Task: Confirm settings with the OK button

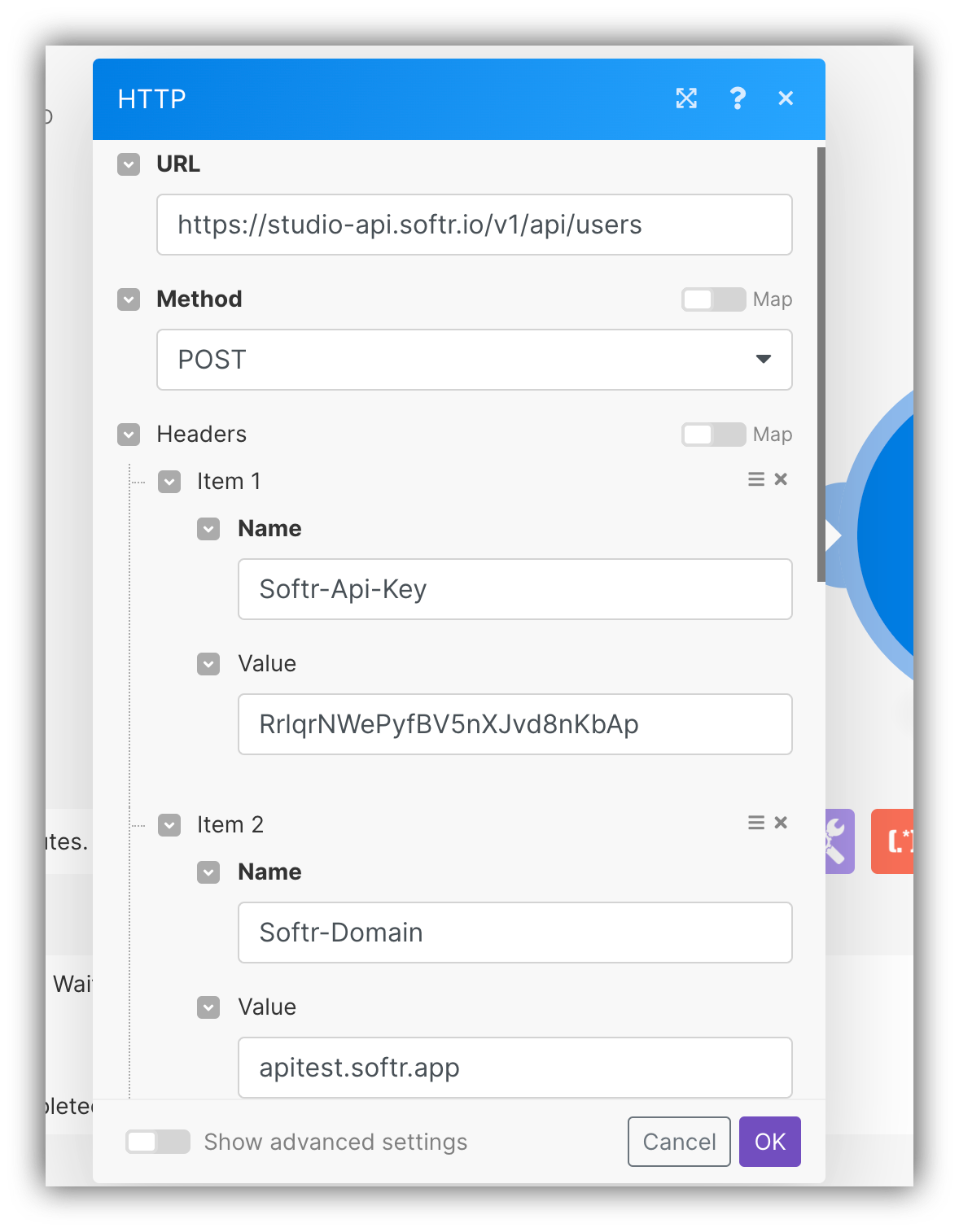Action: click(x=769, y=1142)
